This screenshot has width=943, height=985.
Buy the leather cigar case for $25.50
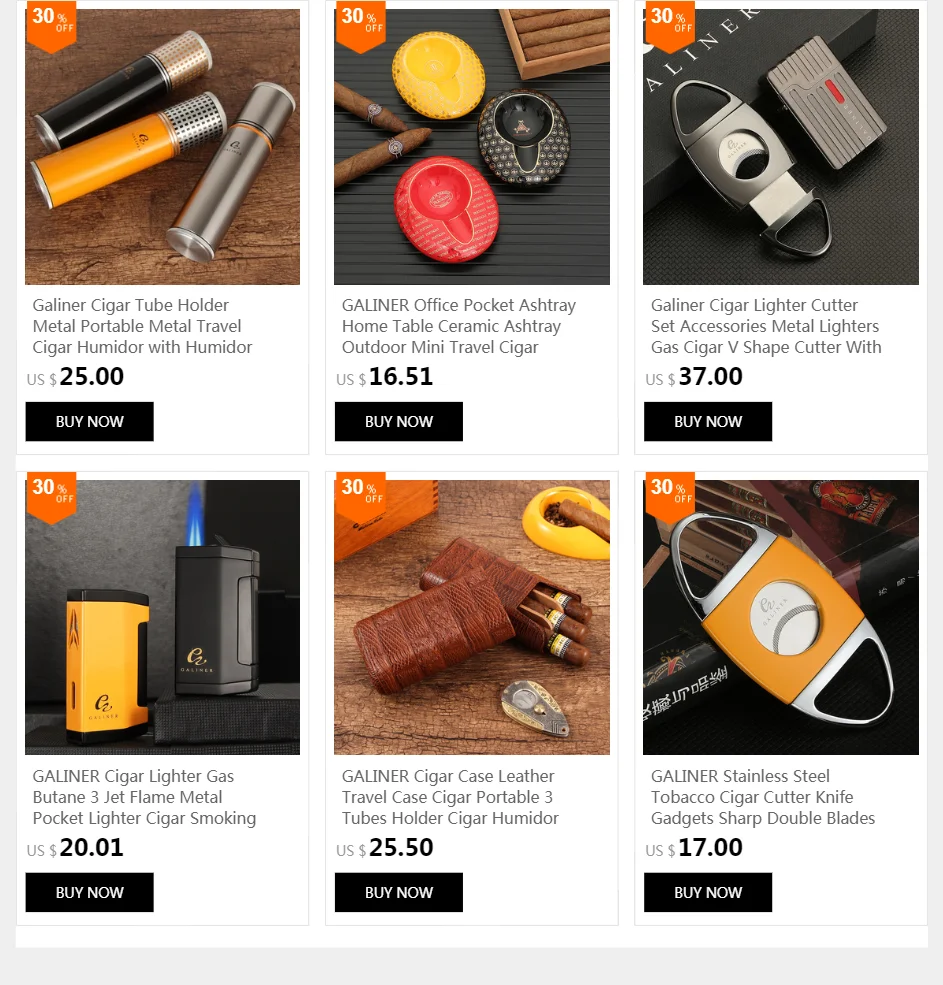[398, 892]
